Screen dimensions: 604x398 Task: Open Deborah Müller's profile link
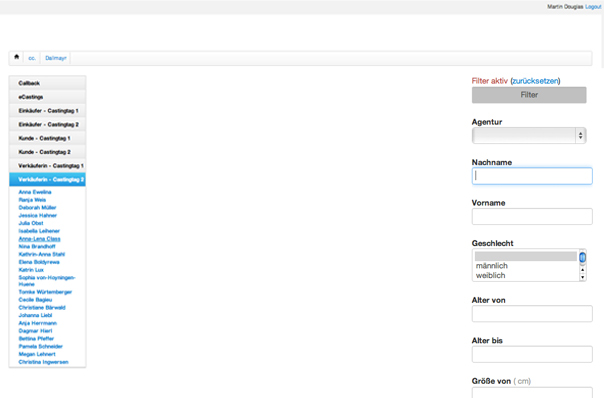click(x=37, y=207)
